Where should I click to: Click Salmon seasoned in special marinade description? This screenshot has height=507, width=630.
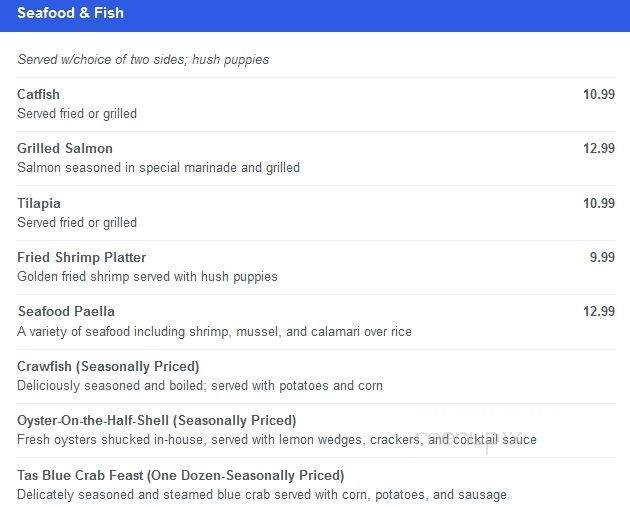[x=158, y=168]
